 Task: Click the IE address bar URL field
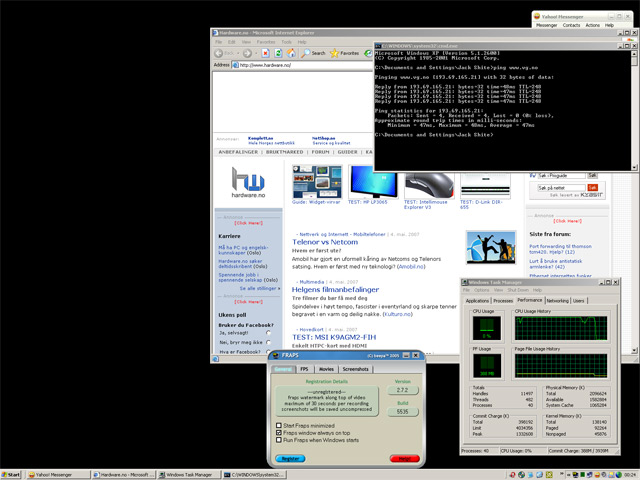[x=302, y=65]
